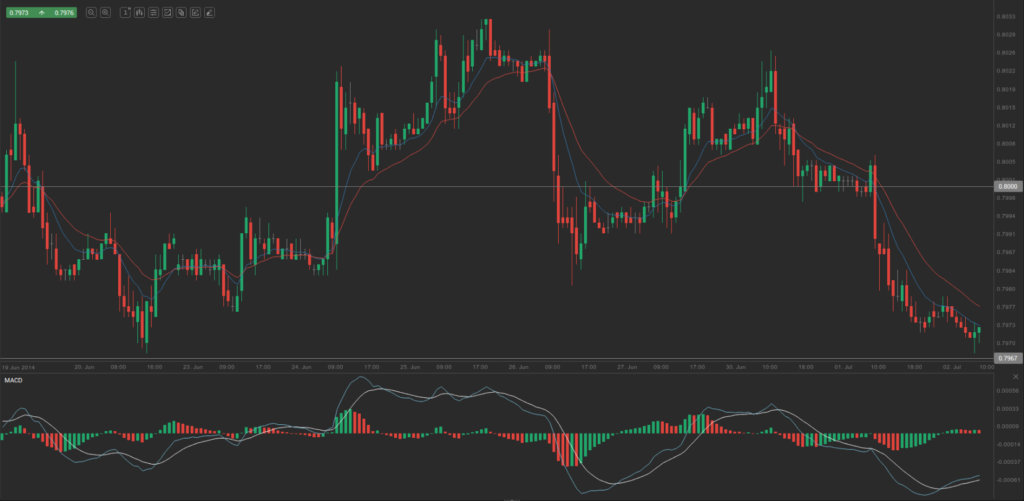Image resolution: width=1024 pixels, height=501 pixels.
Task: Click the 0.8000 horizontal line price label
Action: point(1007,186)
